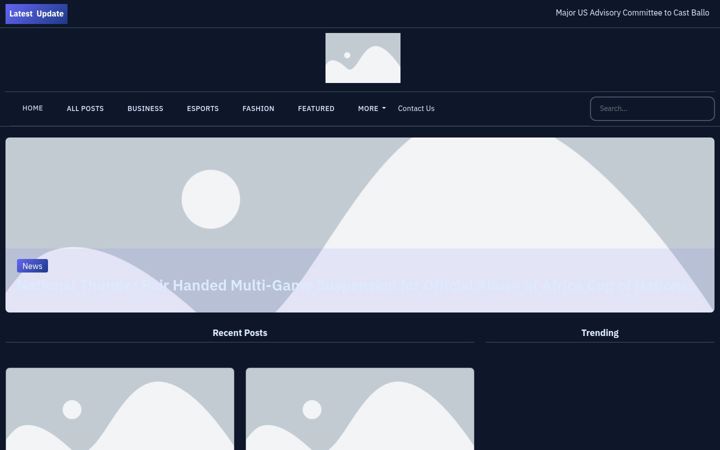This screenshot has height=450, width=720.
Task: Expand the MORE dropdown menu
Action: pos(371,108)
